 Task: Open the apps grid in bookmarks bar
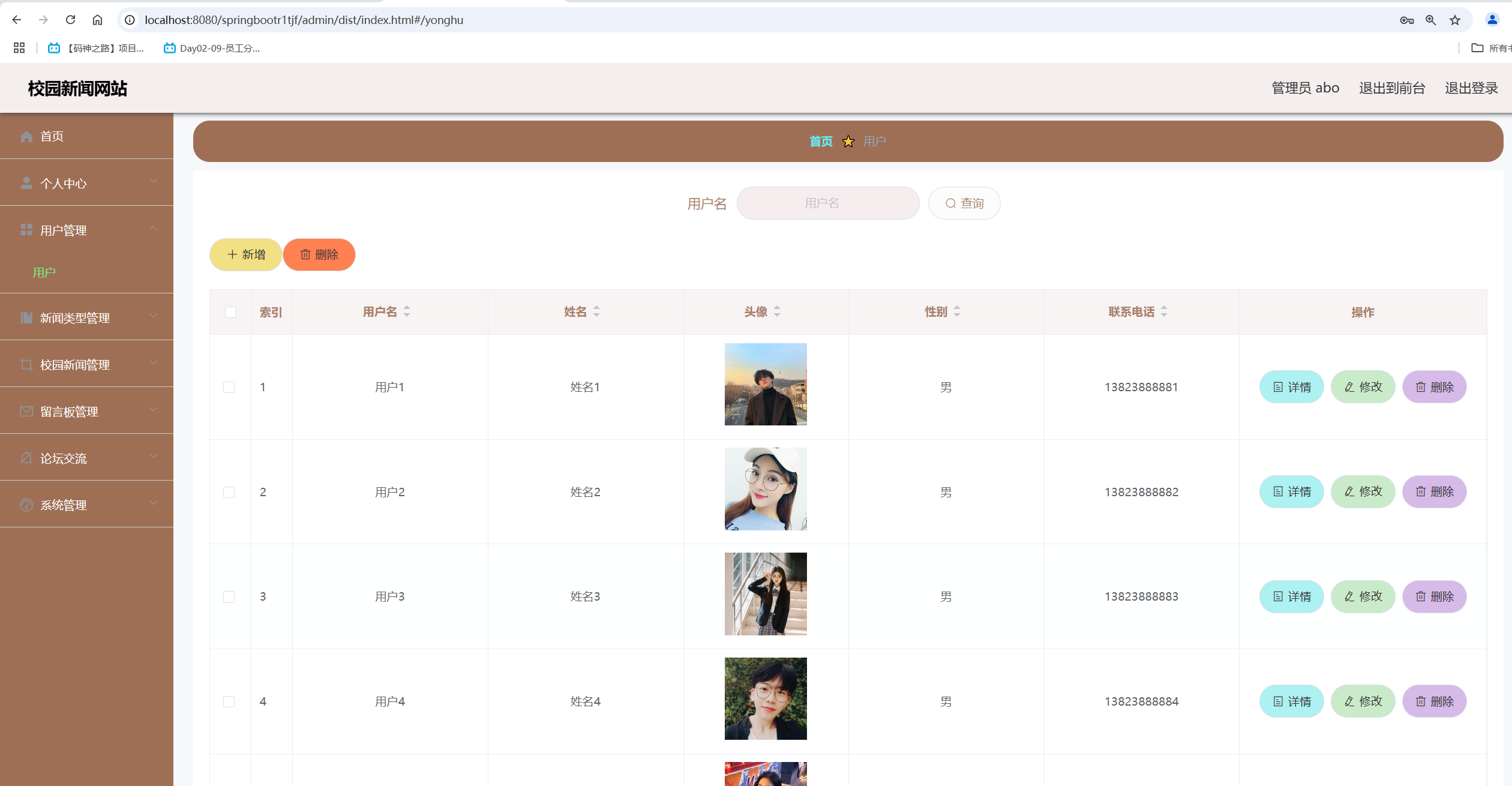19,48
